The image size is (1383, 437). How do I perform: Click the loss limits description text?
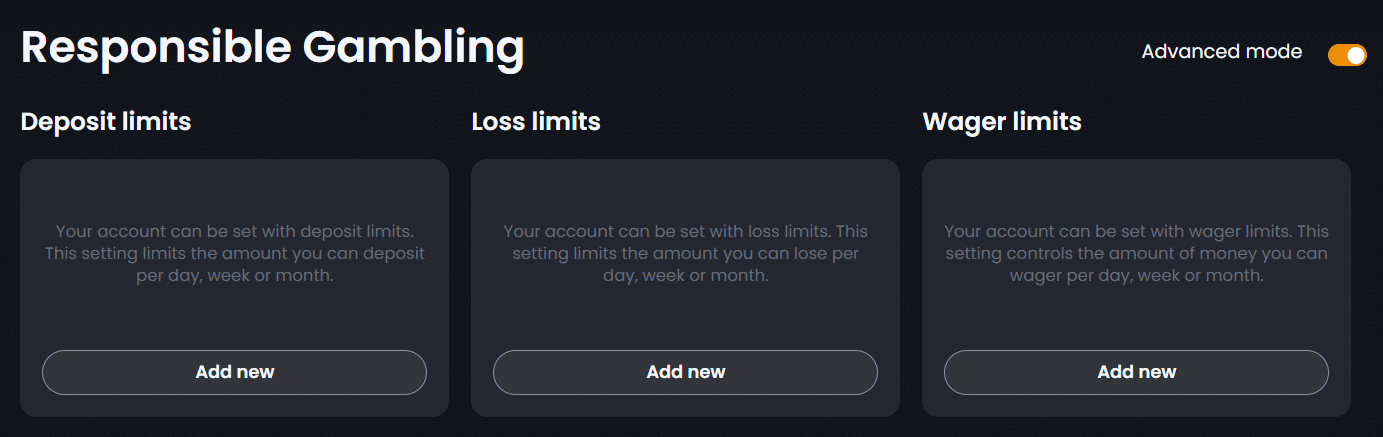[x=685, y=253]
